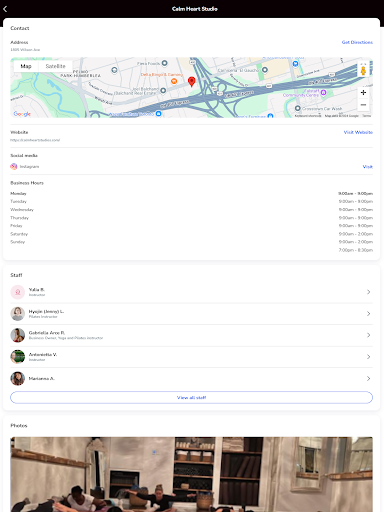
Task: Click Visit Website link
Action: pyautogui.click(x=358, y=132)
